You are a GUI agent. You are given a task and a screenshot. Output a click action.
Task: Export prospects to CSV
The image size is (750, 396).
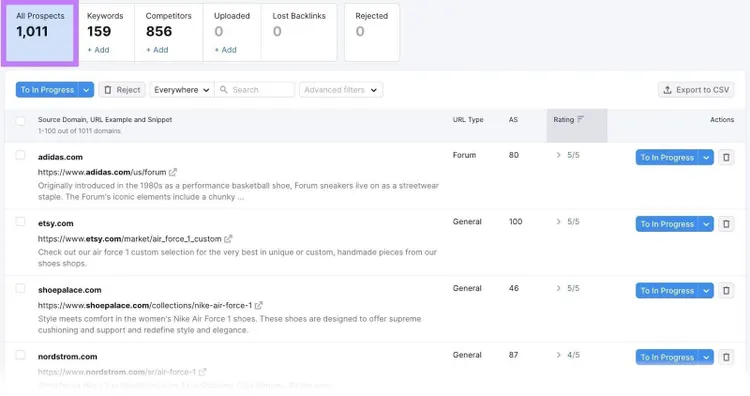pos(696,90)
